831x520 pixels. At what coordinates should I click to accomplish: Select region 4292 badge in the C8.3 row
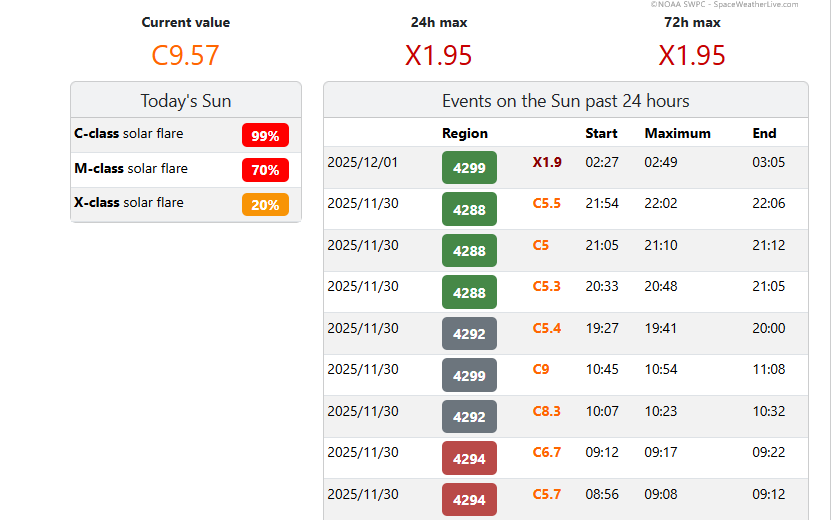pos(469,417)
